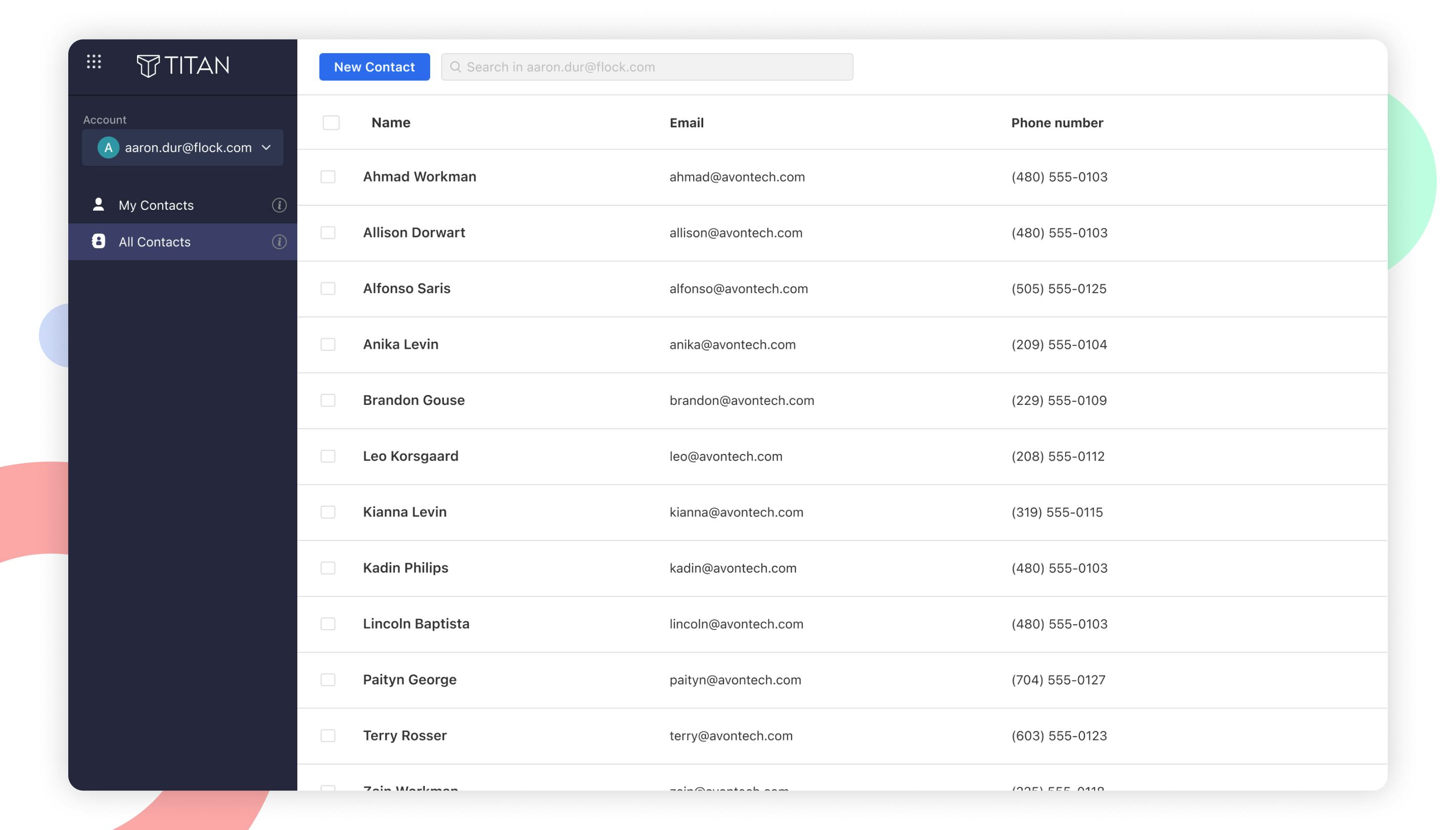
Task: Check the box for Ahmad Workman
Action: coord(328,177)
